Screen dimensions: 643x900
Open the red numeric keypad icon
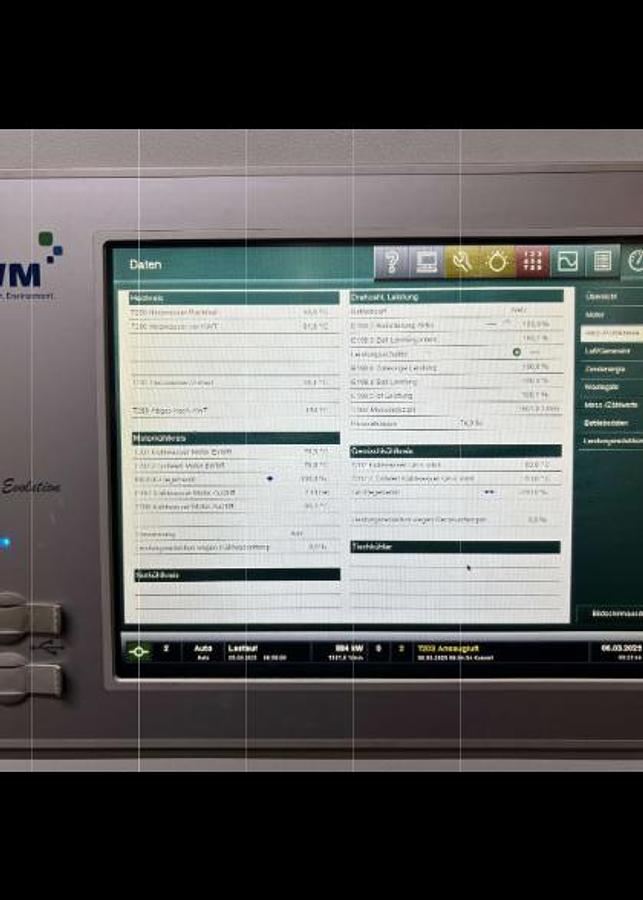532,262
